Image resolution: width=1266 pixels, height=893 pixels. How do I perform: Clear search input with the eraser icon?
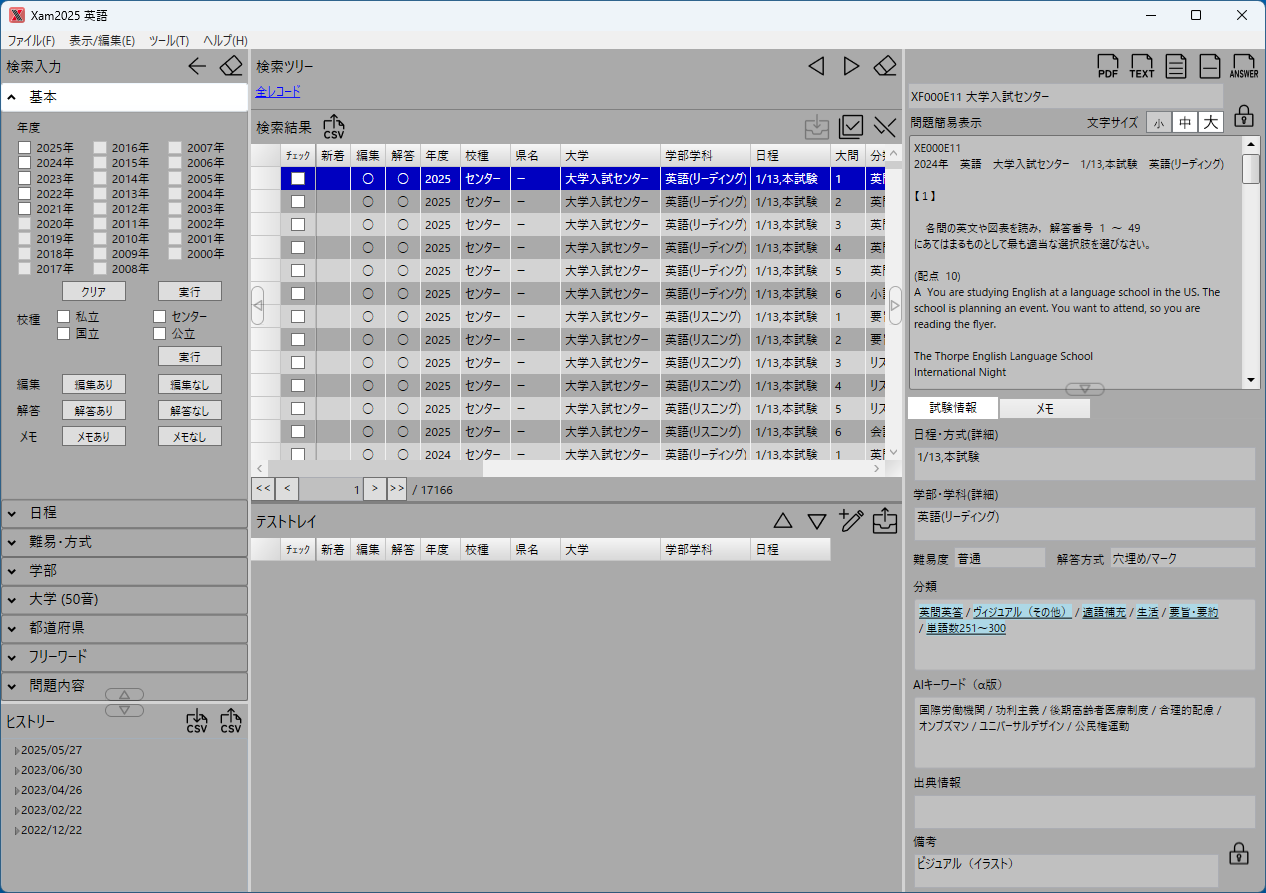[x=231, y=67]
